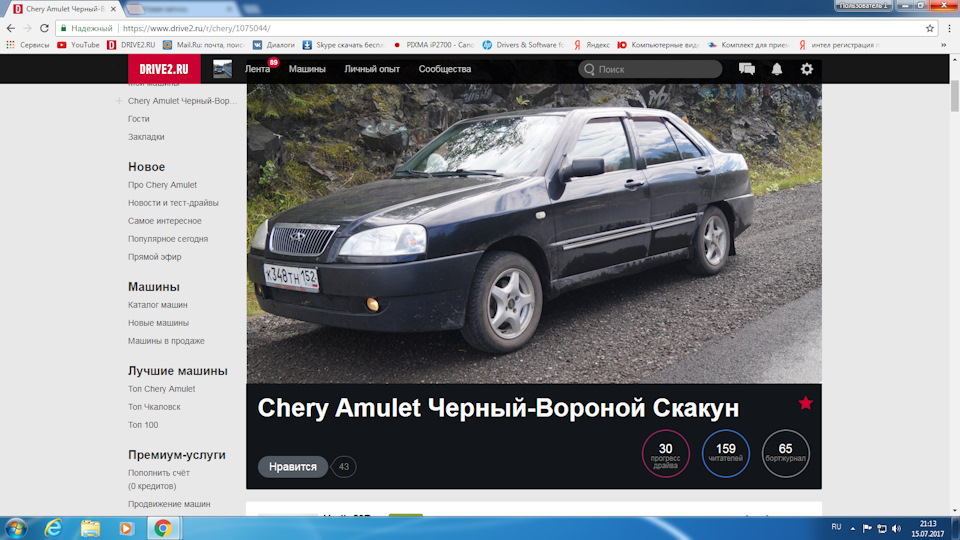Open Chery Amulet Черный-Вор sidebar link
Viewport: 960px width, 540px height.
click(182, 100)
